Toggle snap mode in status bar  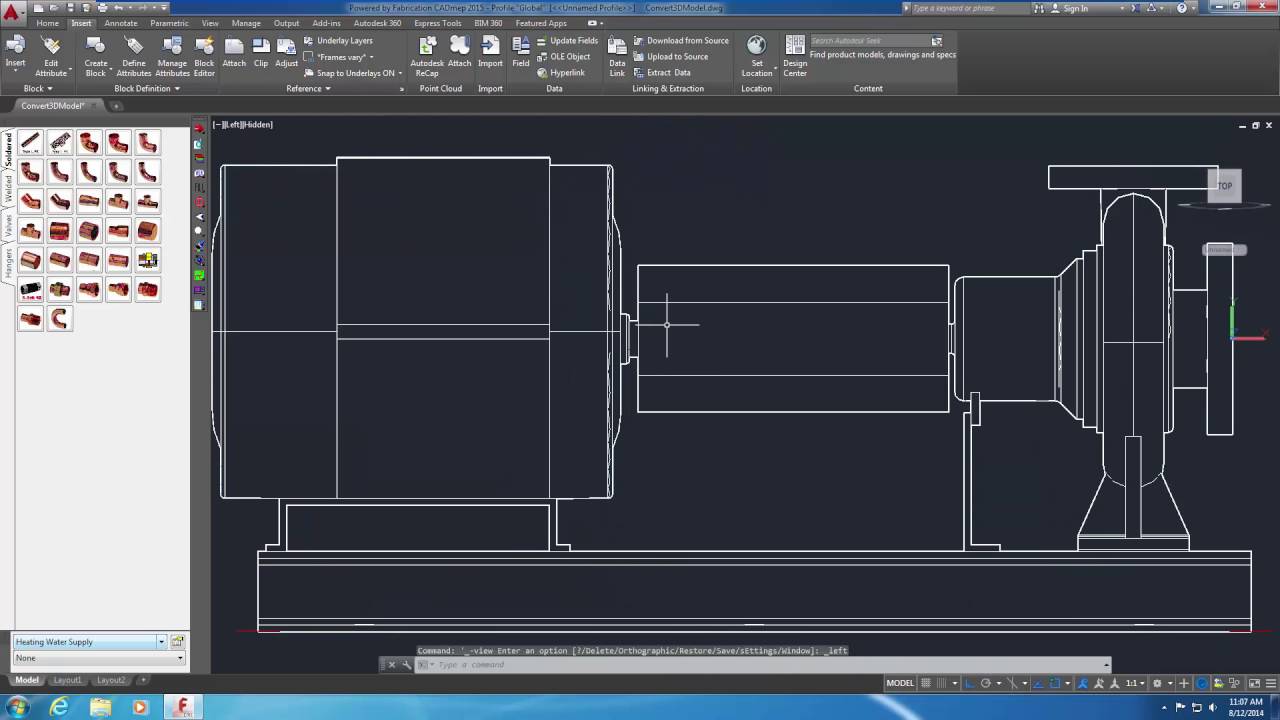click(941, 683)
